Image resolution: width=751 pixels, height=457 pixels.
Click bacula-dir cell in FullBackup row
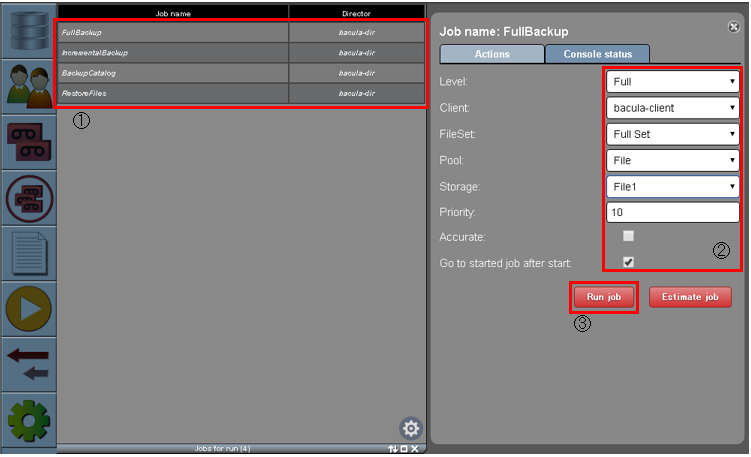point(356,33)
